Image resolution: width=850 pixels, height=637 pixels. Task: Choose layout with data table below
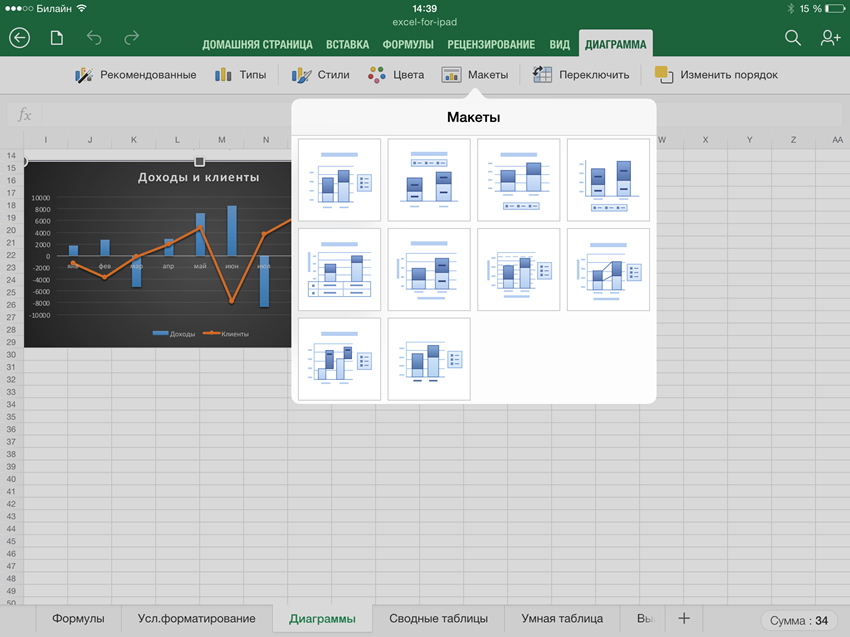[x=339, y=269]
